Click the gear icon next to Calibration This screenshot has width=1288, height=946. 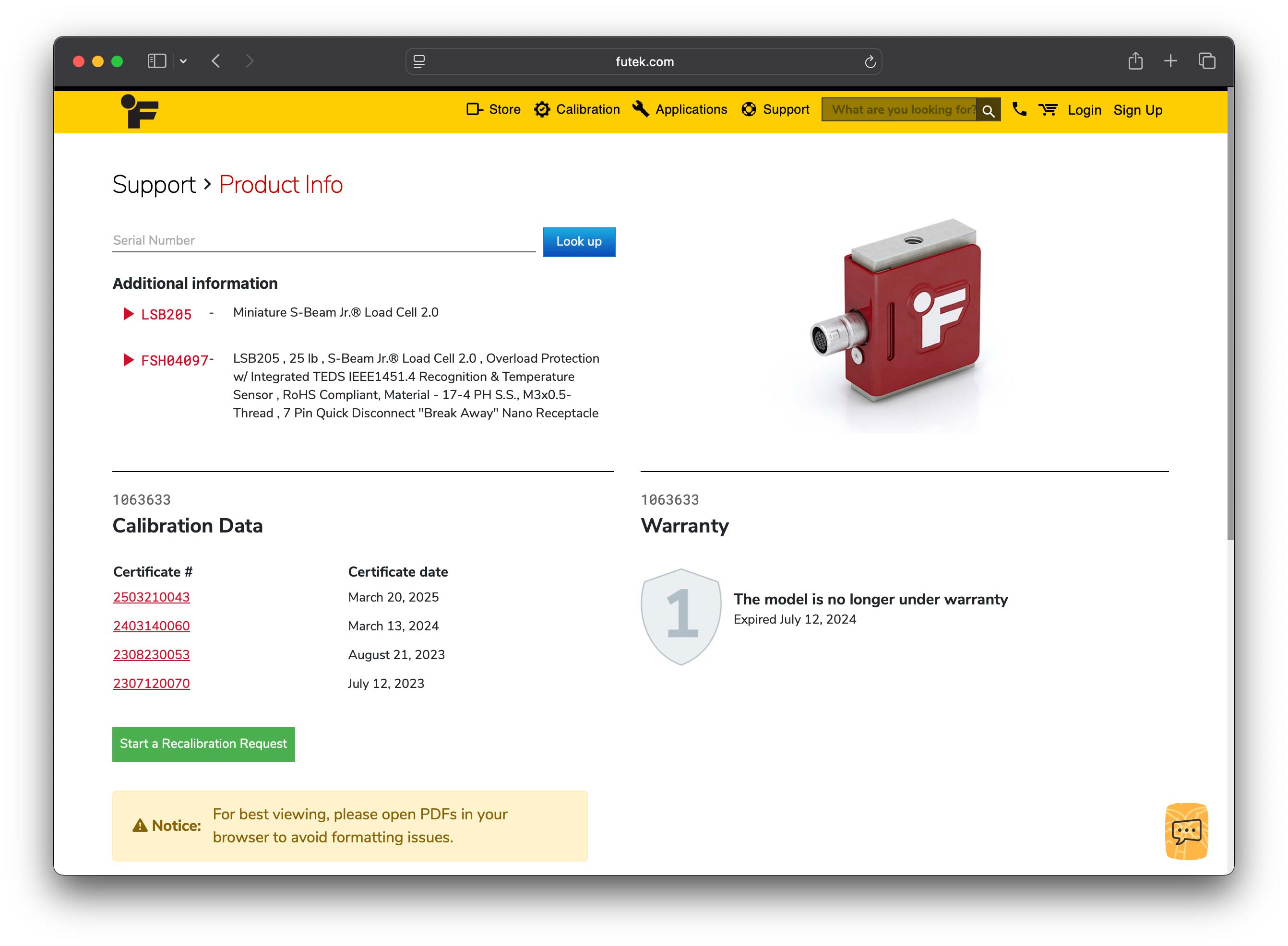(x=542, y=109)
